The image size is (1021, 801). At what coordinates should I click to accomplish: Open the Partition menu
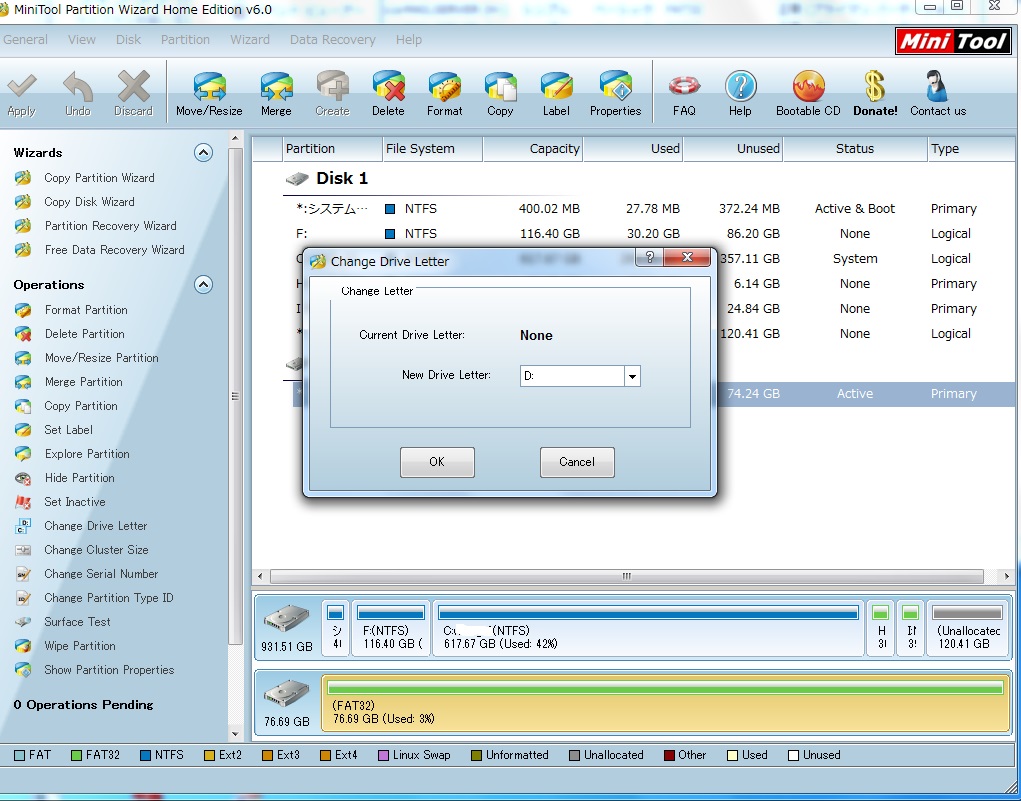click(x=185, y=40)
